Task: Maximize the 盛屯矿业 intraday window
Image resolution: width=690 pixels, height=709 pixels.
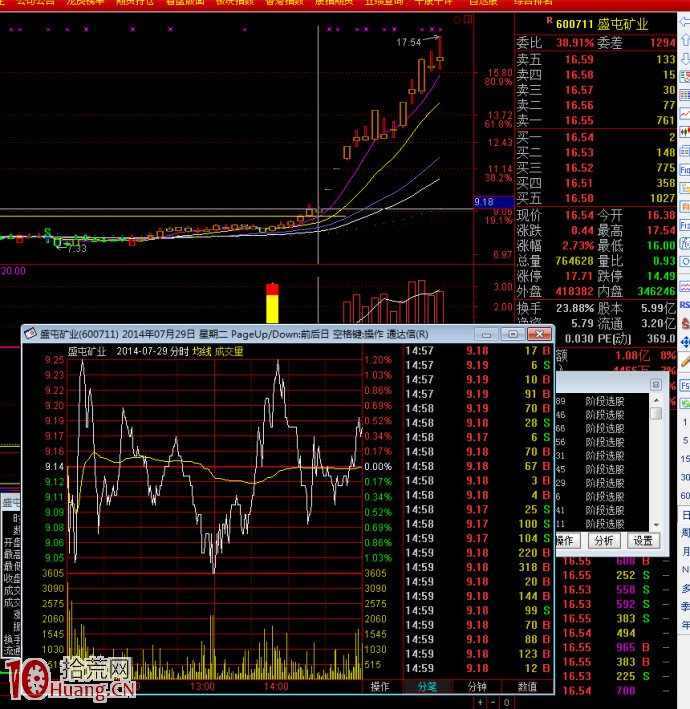Action: pyautogui.click(x=513, y=334)
